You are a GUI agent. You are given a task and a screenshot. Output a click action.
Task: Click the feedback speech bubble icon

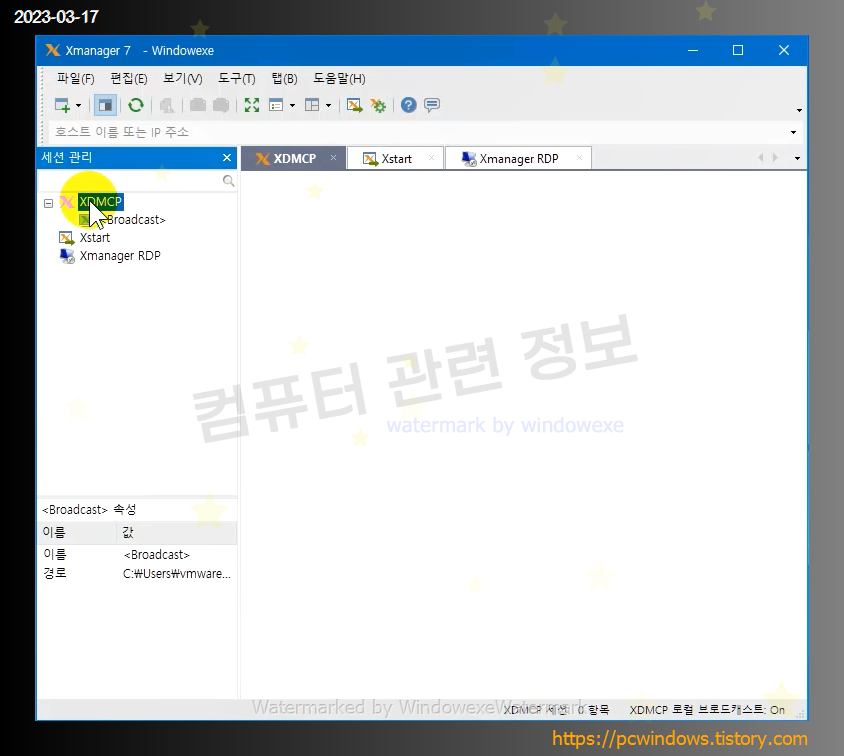[432, 105]
